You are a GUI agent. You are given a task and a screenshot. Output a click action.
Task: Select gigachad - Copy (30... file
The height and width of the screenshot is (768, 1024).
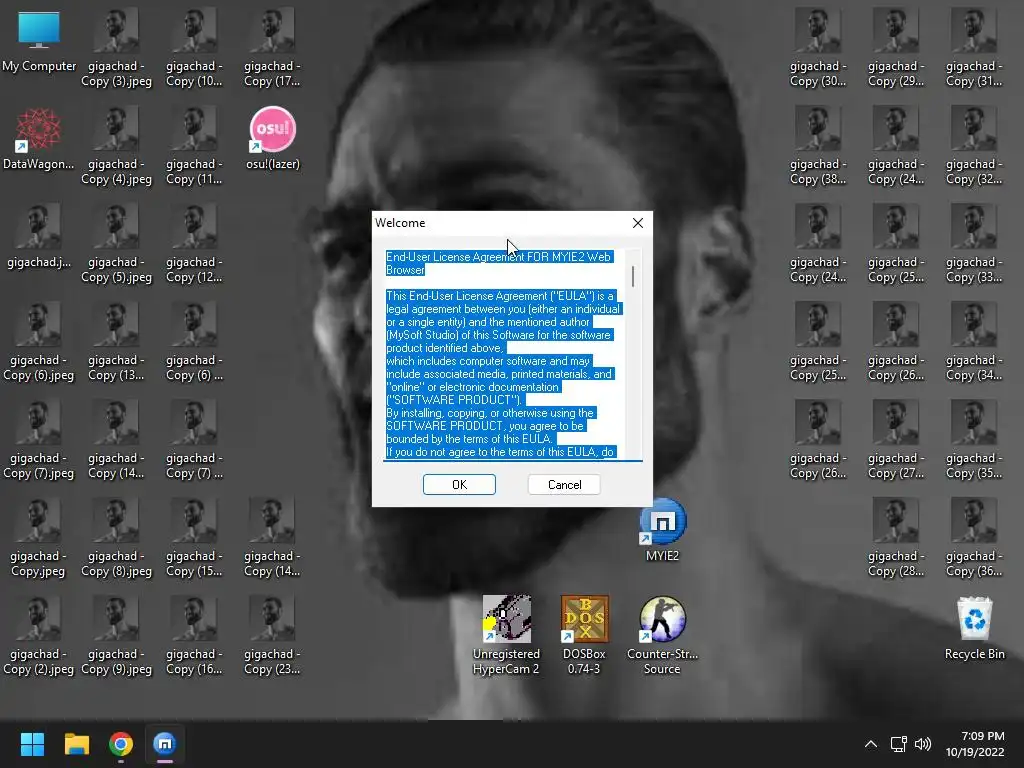click(x=818, y=48)
